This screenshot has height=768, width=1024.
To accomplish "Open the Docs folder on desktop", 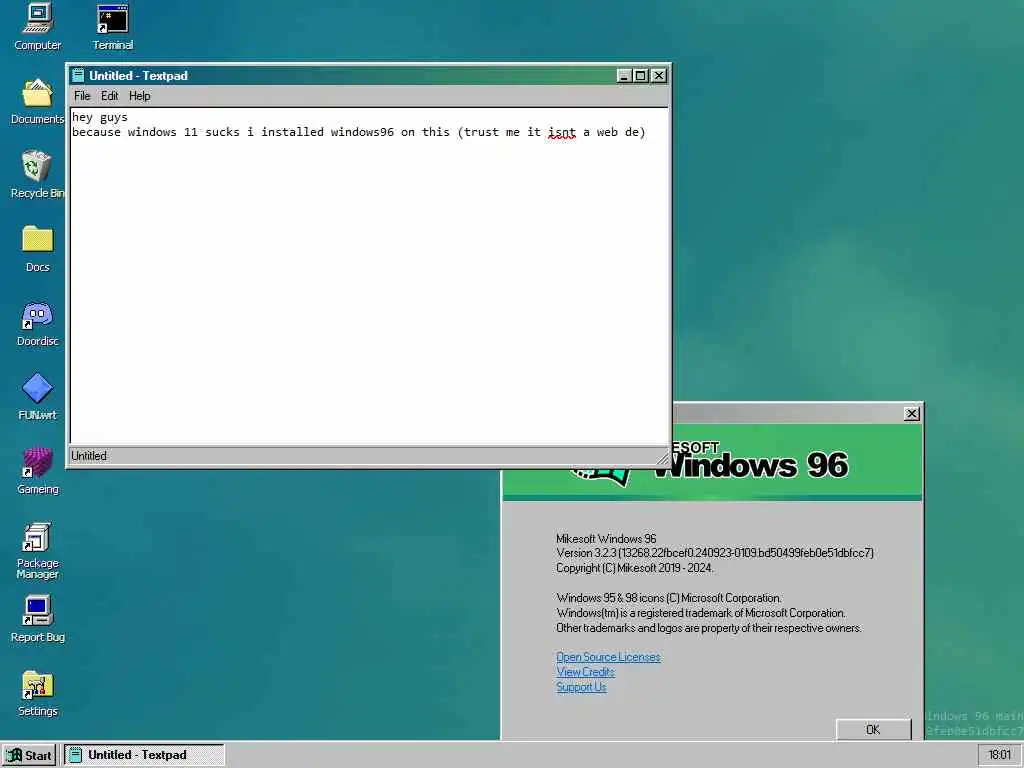I will coord(37,248).
